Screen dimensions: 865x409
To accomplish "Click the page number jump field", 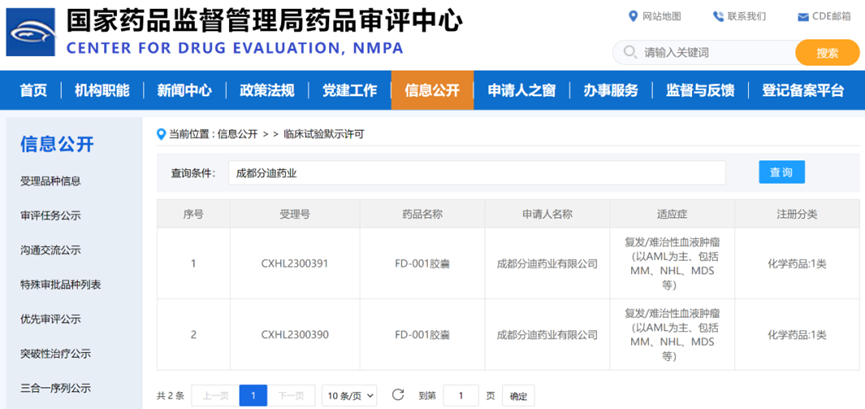I will point(461,395).
